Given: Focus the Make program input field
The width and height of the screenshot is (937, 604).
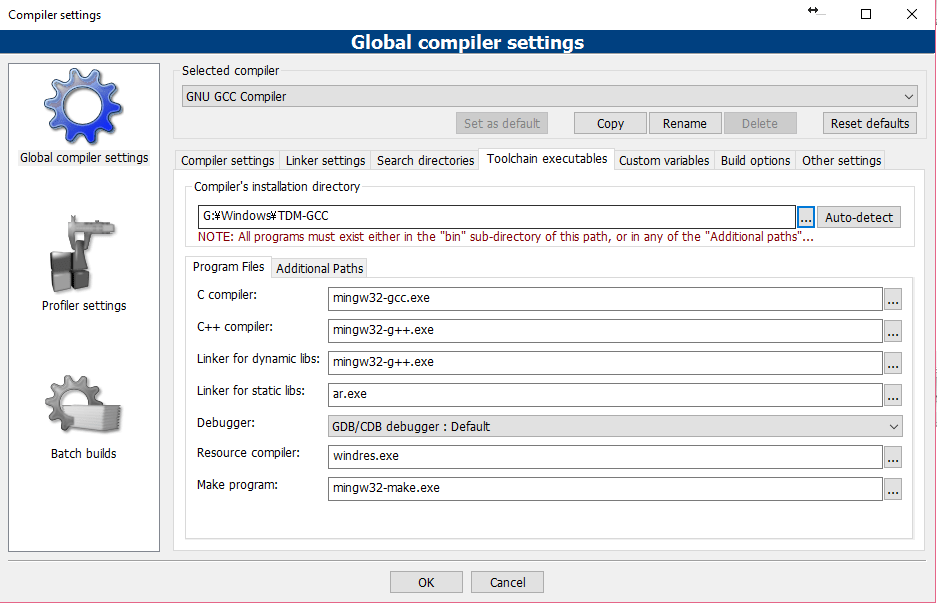Looking at the screenshot, I should (605, 489).
